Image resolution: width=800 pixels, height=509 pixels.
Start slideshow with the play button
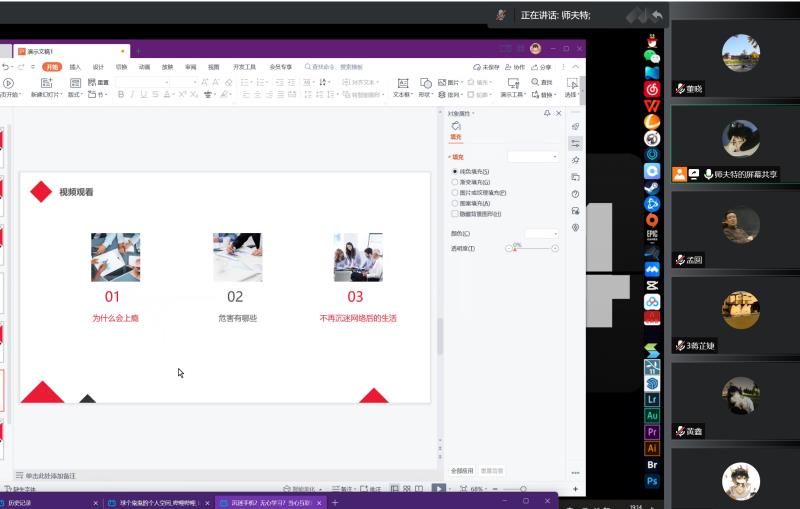[438, 488]
